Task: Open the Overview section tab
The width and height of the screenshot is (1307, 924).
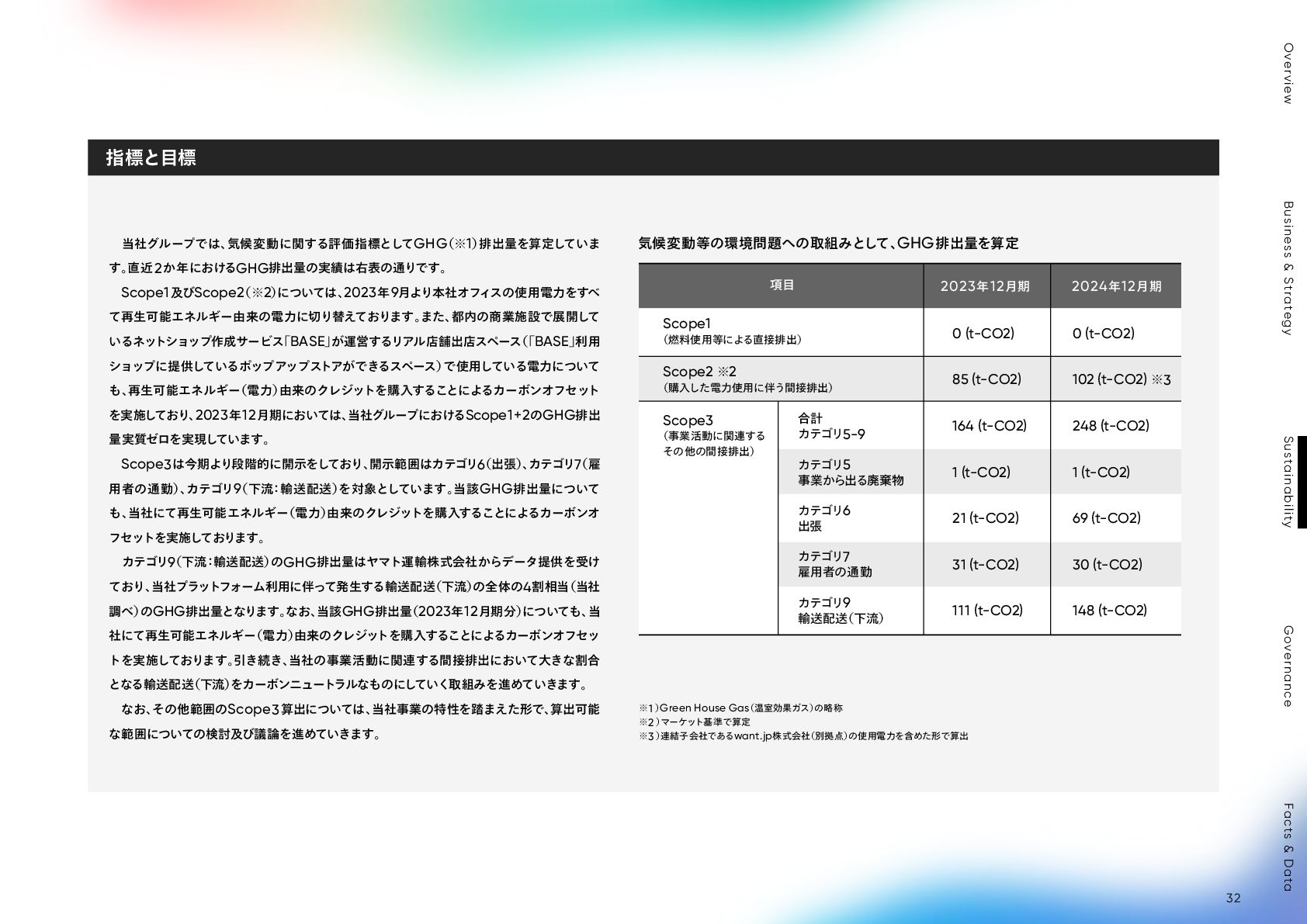Action: pos(1288,74)
